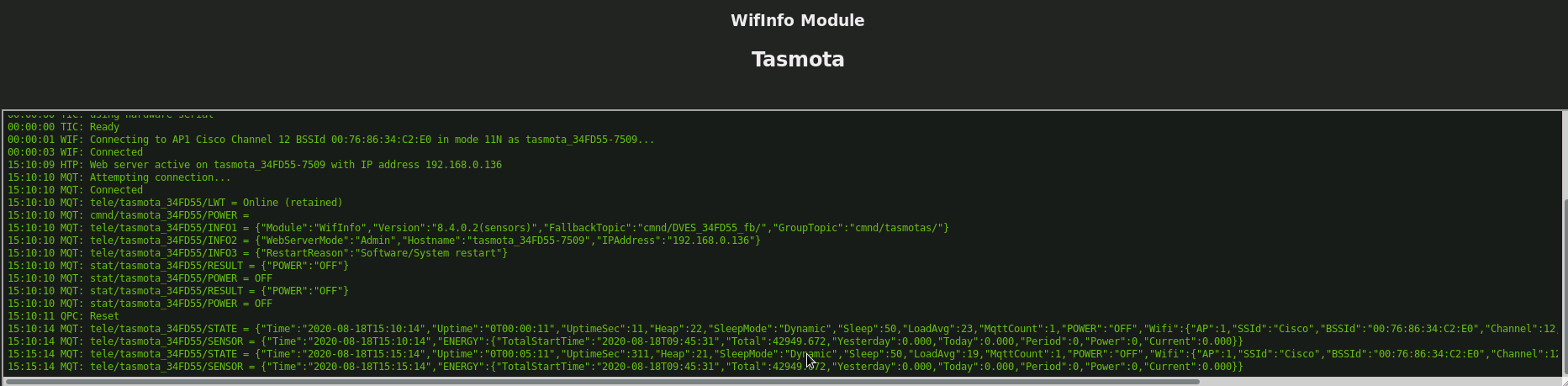1568x386 pixels.
Task: Click the LWT = Online (retained) line
Action: tap(175, 203)
